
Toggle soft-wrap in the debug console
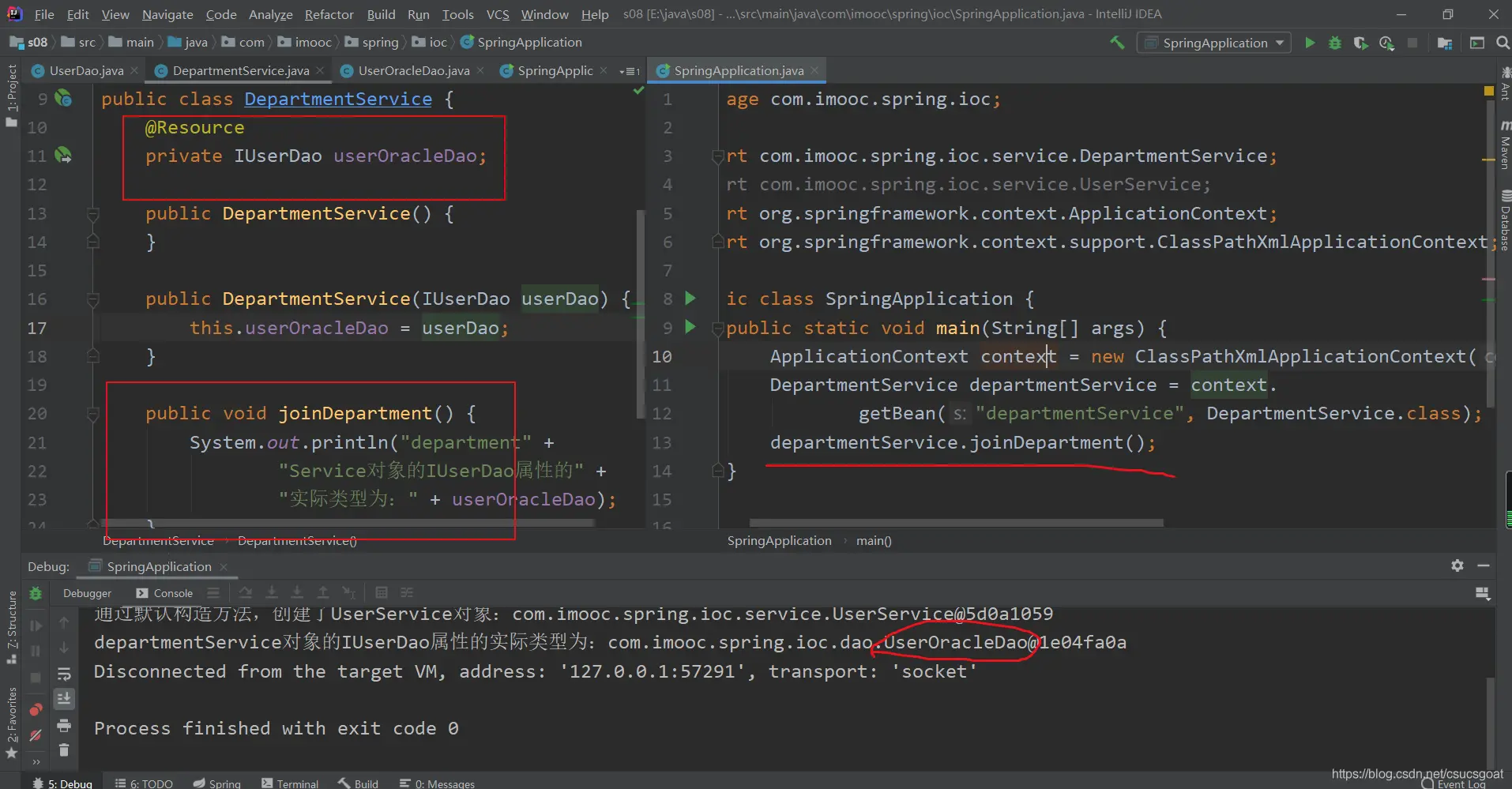[64, 674]
